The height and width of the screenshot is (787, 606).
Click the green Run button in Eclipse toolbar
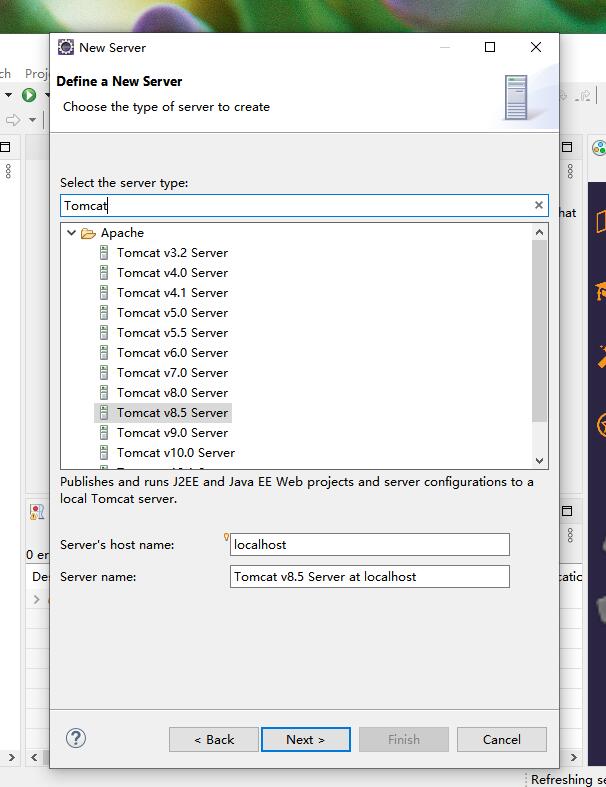29,94
